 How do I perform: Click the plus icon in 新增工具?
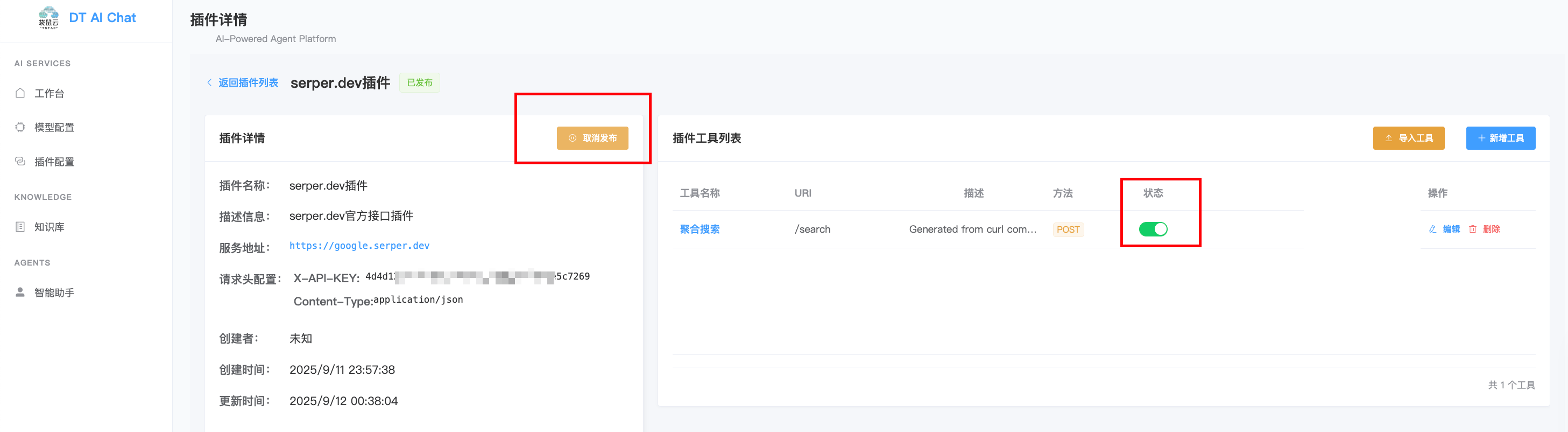click(1481, 138)
